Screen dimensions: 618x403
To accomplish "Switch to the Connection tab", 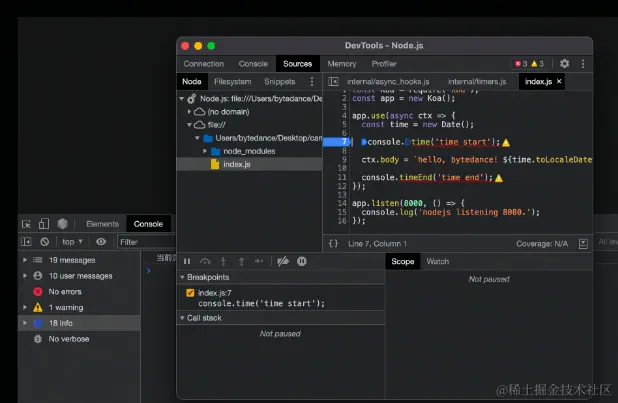I will [204, 63].
